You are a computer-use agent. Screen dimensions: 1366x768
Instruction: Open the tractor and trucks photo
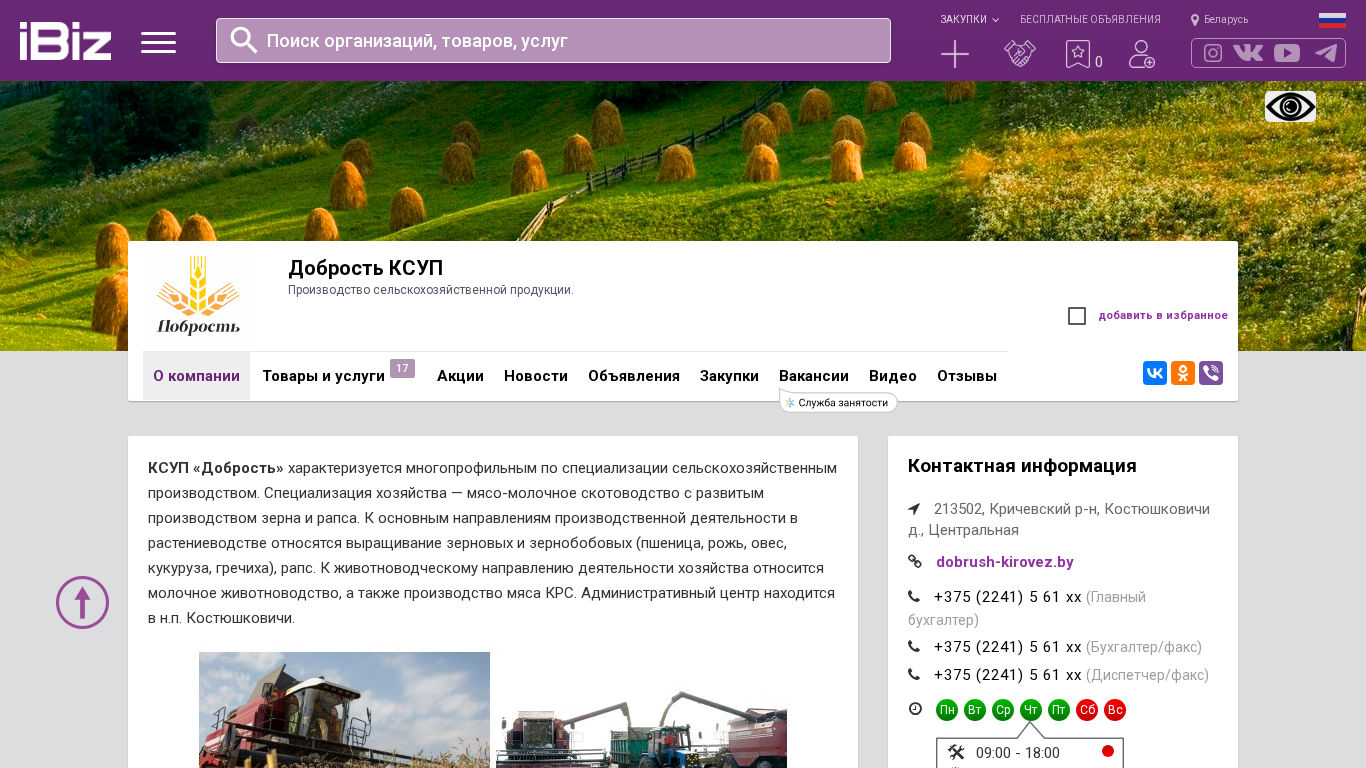[x=641, y=730]
